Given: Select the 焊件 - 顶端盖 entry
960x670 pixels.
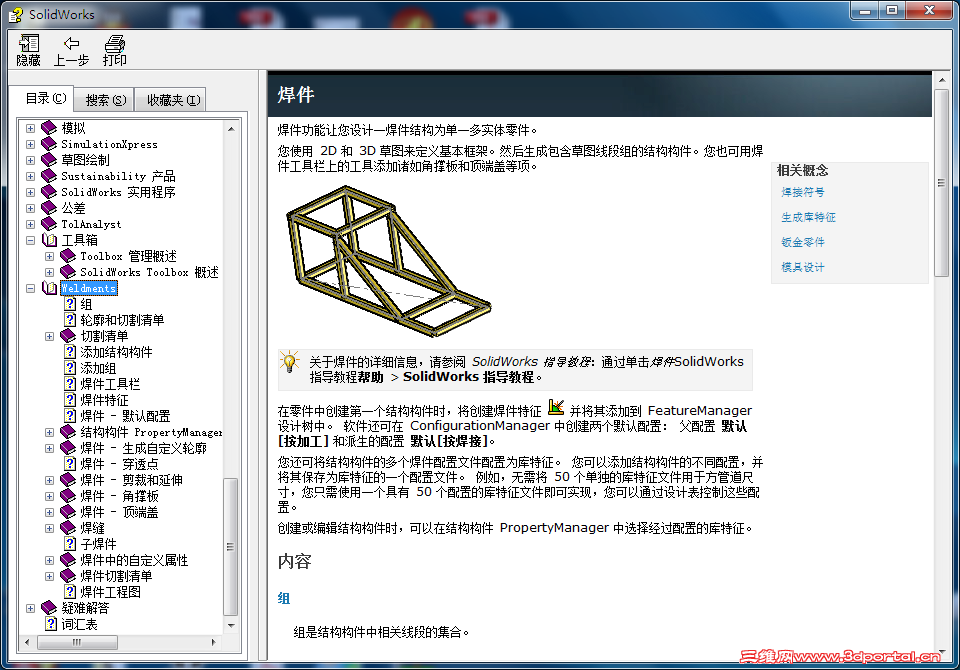Looking at the screenshot, I should click(119, 512).
